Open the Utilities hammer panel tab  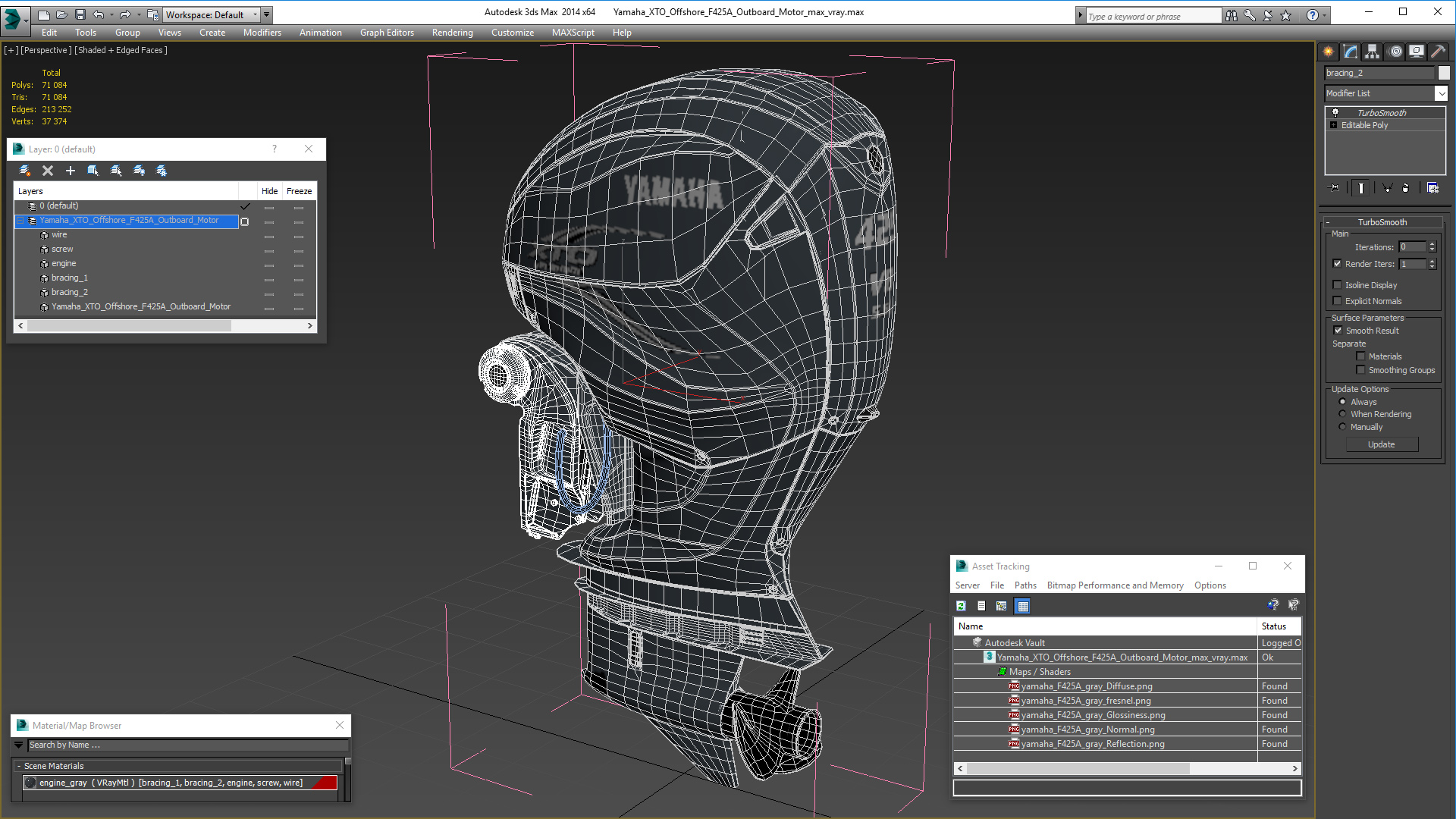pyautogui.click(x=1438, y=52)
